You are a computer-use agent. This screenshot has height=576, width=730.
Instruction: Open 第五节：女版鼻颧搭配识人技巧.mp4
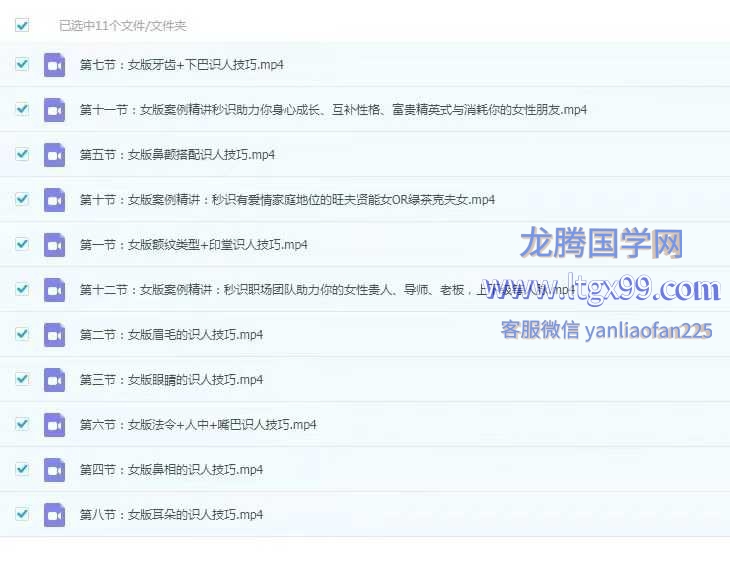point(177,155)
